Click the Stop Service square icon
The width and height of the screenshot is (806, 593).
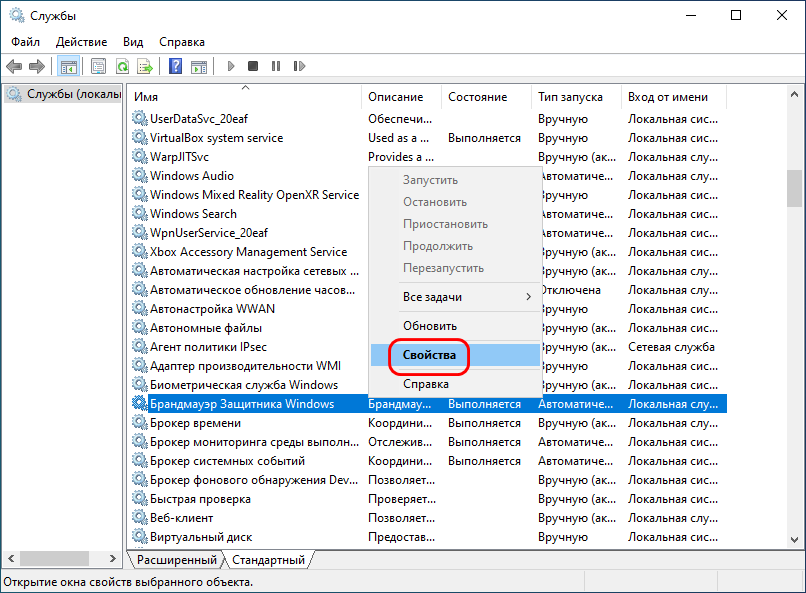click(253, 66)
